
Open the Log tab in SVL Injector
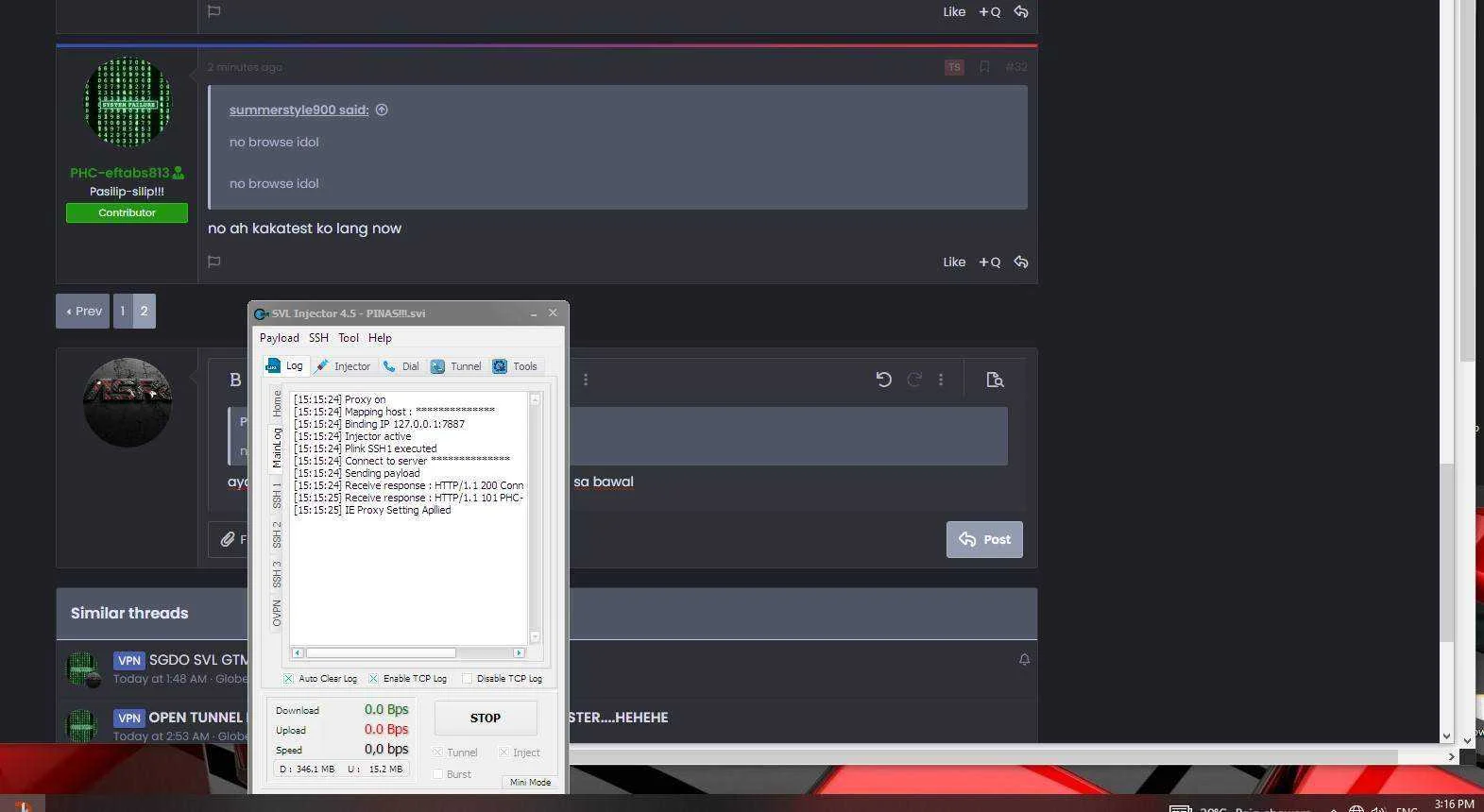click(x=285, y=366)
